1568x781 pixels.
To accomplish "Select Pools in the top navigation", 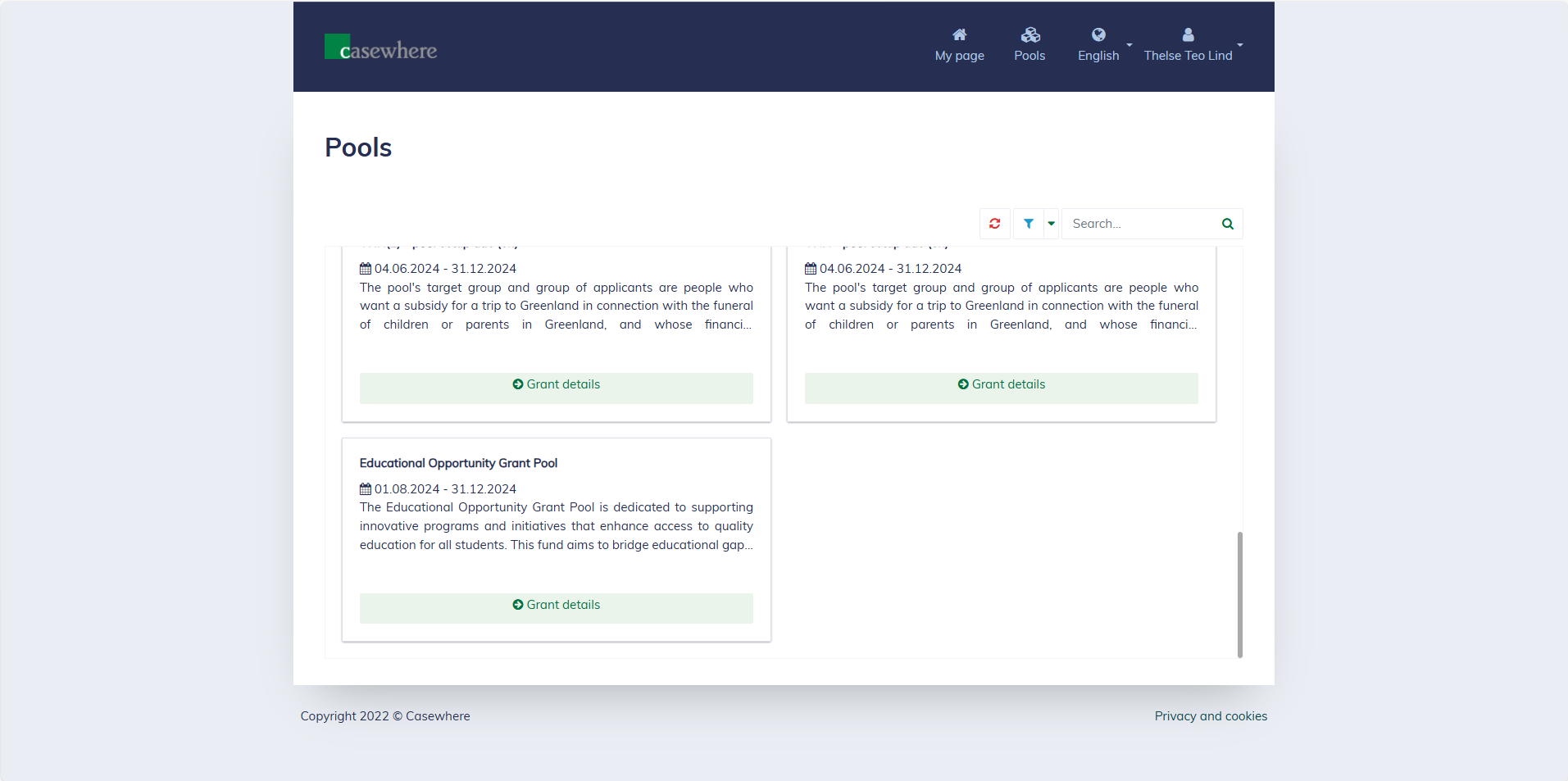I will pyautogui.click(x=1029, y=55).
